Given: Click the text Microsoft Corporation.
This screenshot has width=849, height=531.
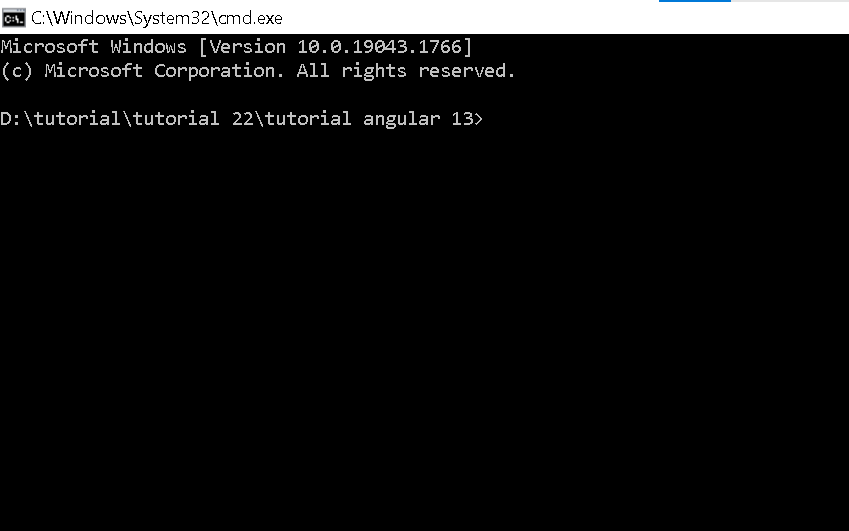Looking at the screenshot, I should pos(164,71).
